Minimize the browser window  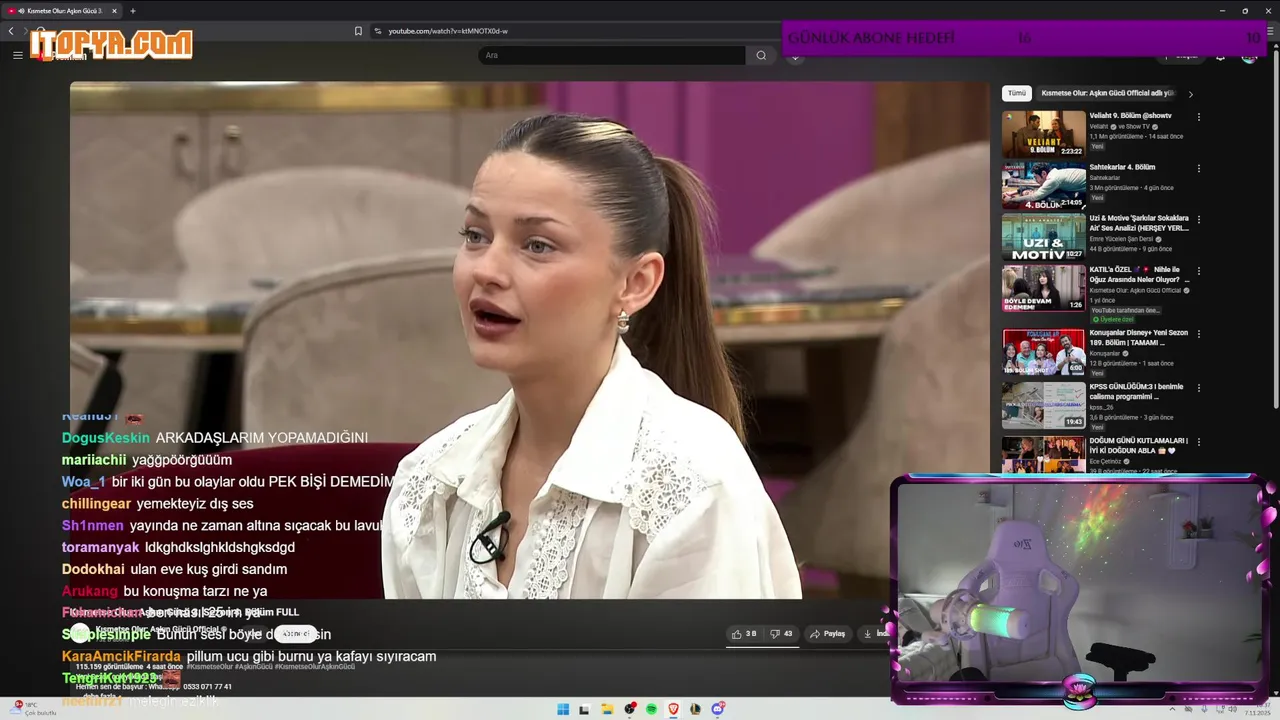click(1222, 11)
